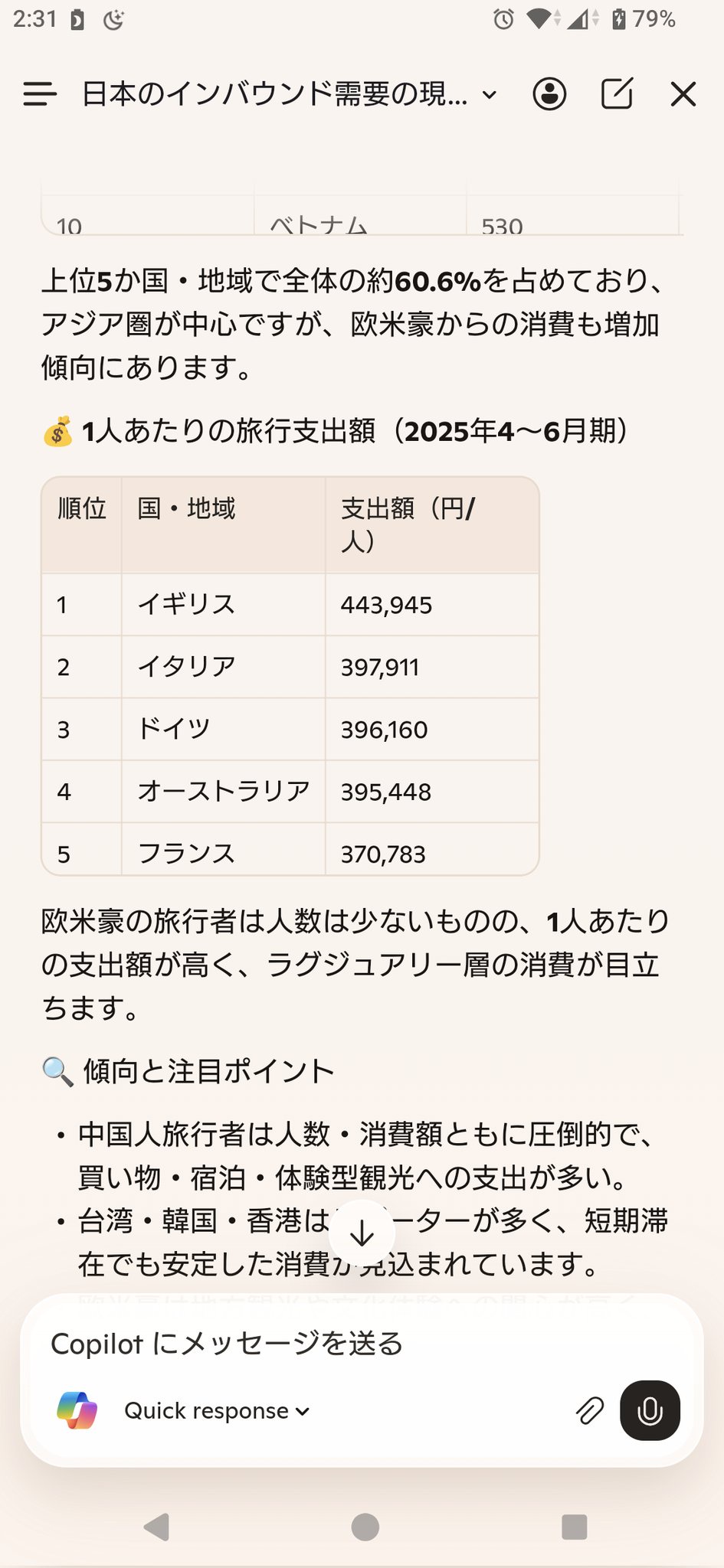This screenshot has width=724, height=1568.
Task: Tap the battery indicator in status bar
Action: pyautogui.click(x=619, y=19)
